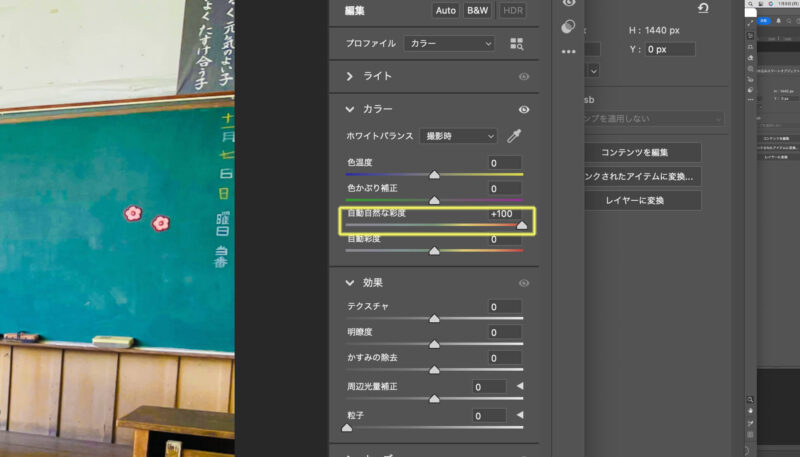
Task: Pick the white balance eyedropper tool
Action: [x=514, y=136]
